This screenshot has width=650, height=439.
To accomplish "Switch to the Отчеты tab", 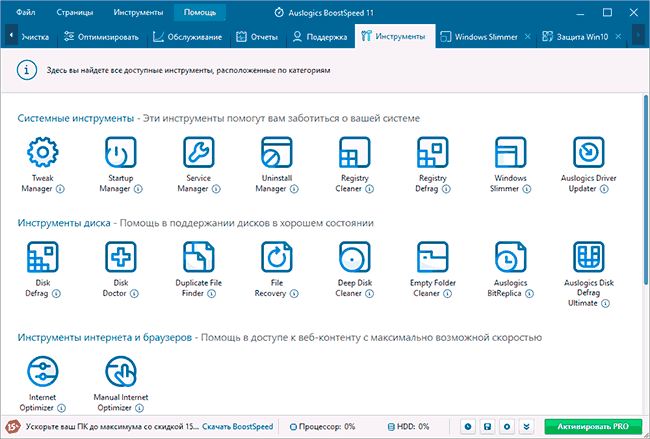I will tap(257, 37).
